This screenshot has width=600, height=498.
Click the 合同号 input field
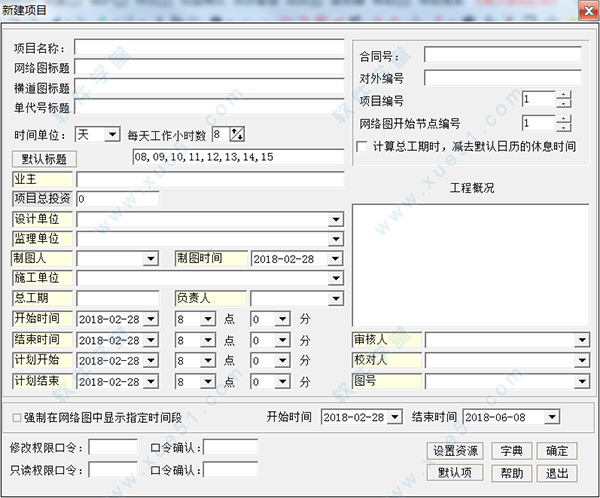501,55
